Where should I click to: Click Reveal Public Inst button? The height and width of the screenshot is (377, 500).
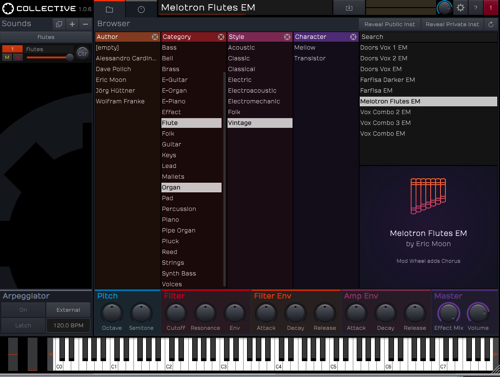(x=390, y=24)
